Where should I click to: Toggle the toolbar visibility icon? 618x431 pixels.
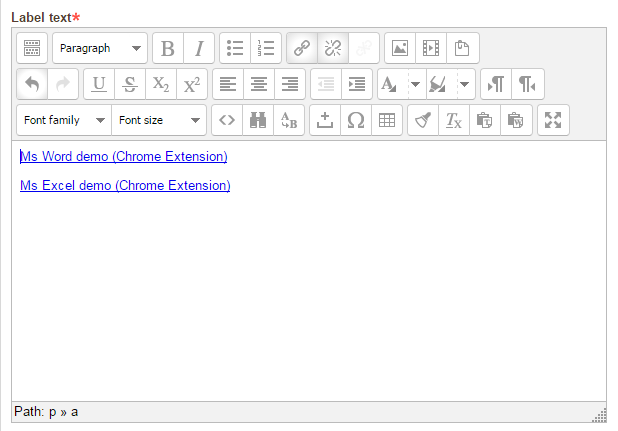point(32,48)
